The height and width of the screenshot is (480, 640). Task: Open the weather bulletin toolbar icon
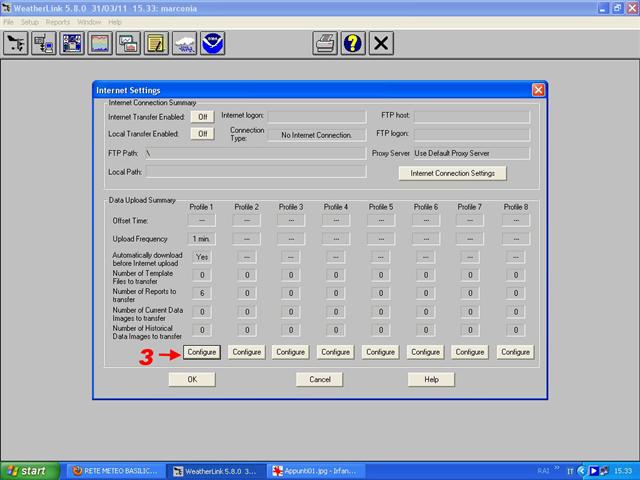[72, 43]
